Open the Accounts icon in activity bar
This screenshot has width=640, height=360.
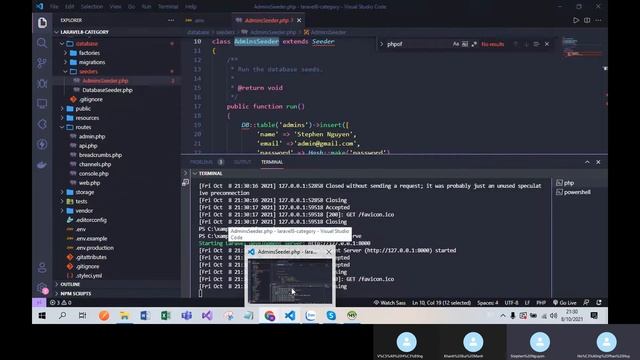click(42, 268)
